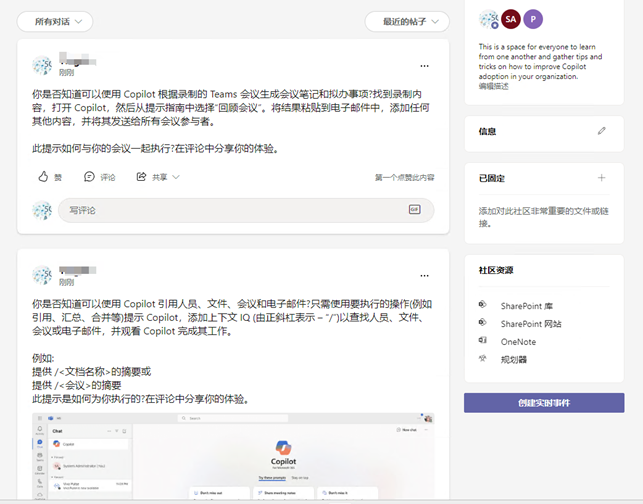
Task: Click 创建实时事件 button
Action: click(x=544, y=403)
